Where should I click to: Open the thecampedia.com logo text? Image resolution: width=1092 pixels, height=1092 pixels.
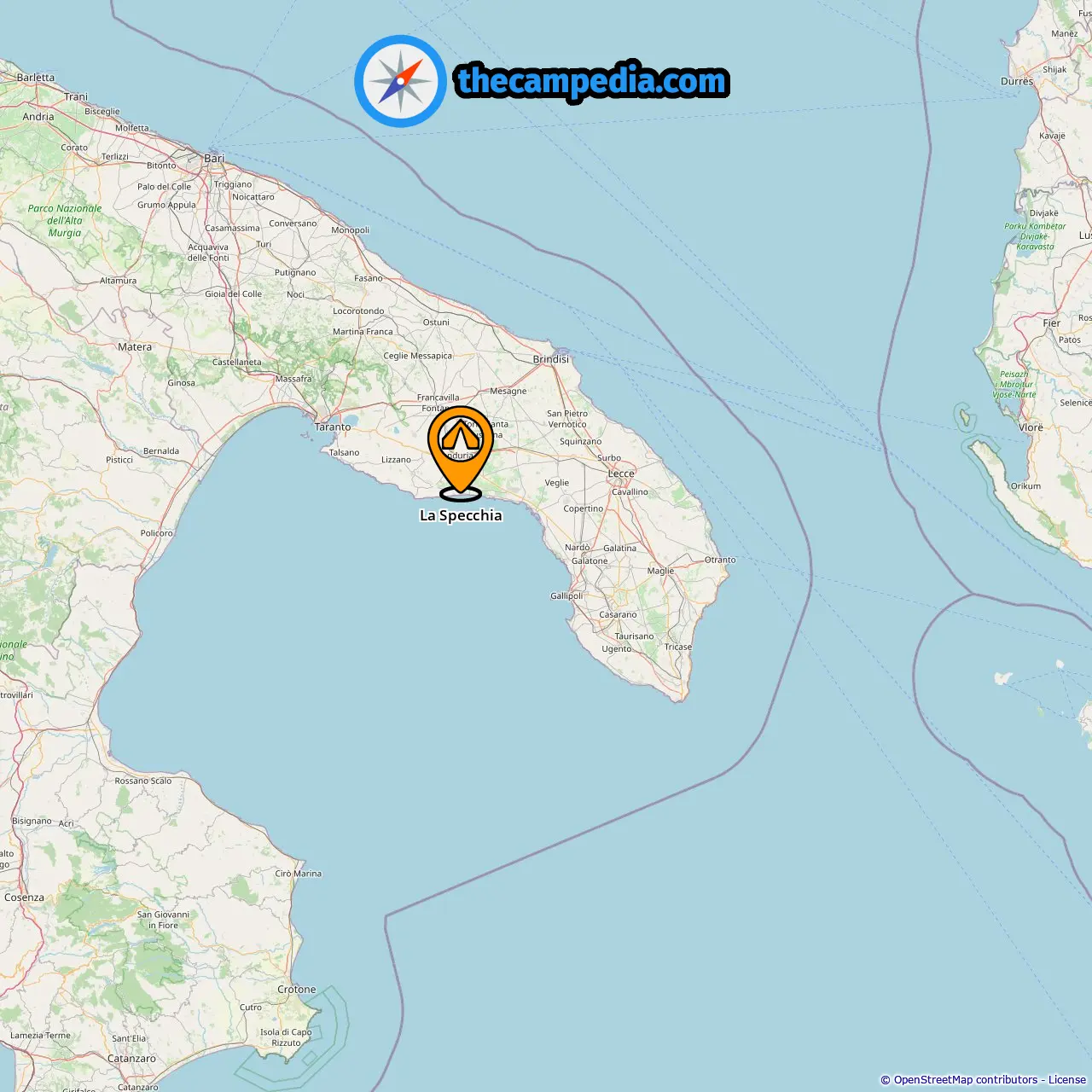pos(592,82)
